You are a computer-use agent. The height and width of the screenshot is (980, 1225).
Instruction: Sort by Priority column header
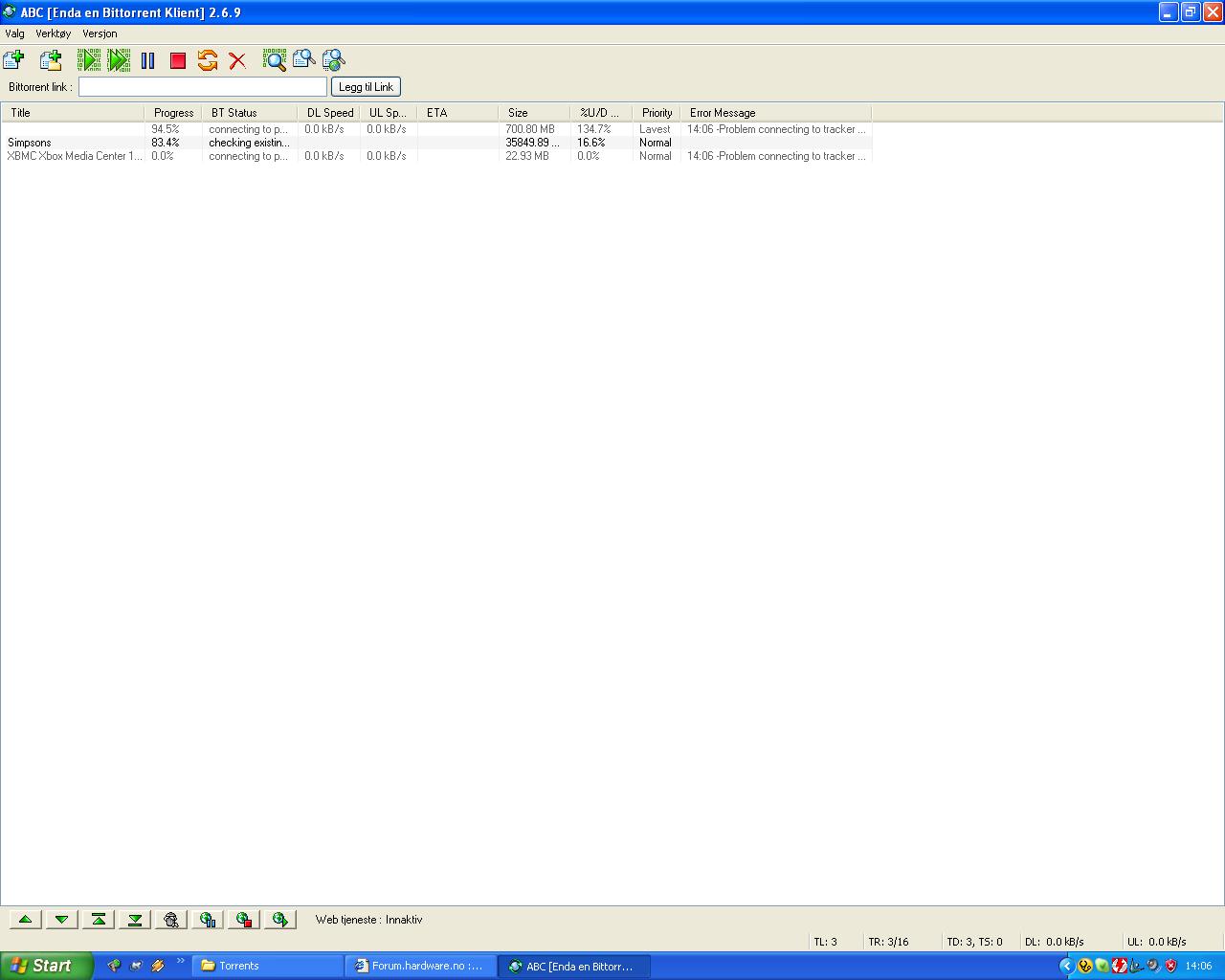pyautogui.click(x=657, y=113)
